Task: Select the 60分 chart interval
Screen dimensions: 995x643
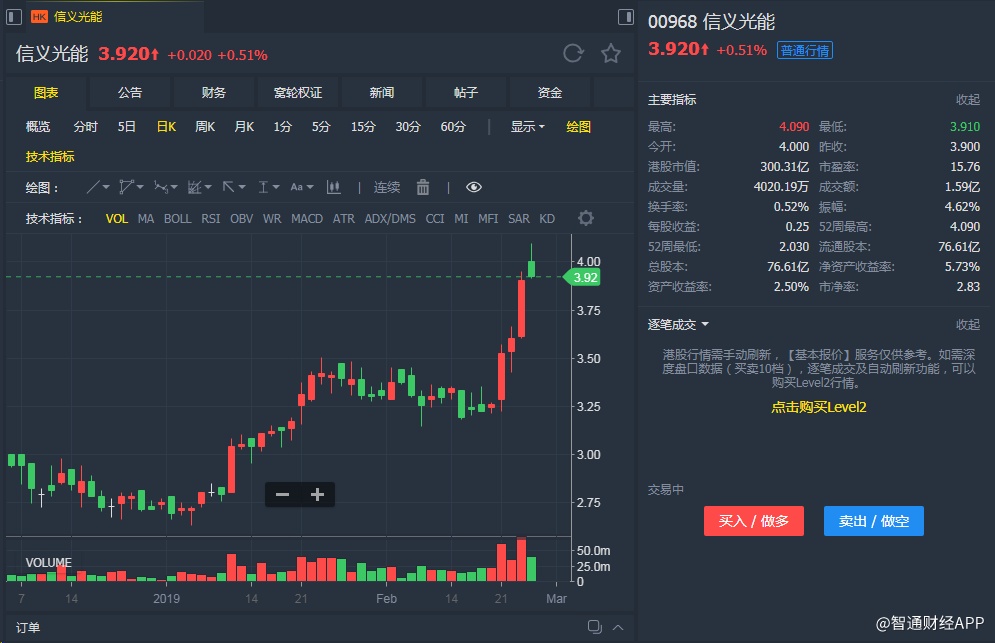Action: click(x=453, y=127)
